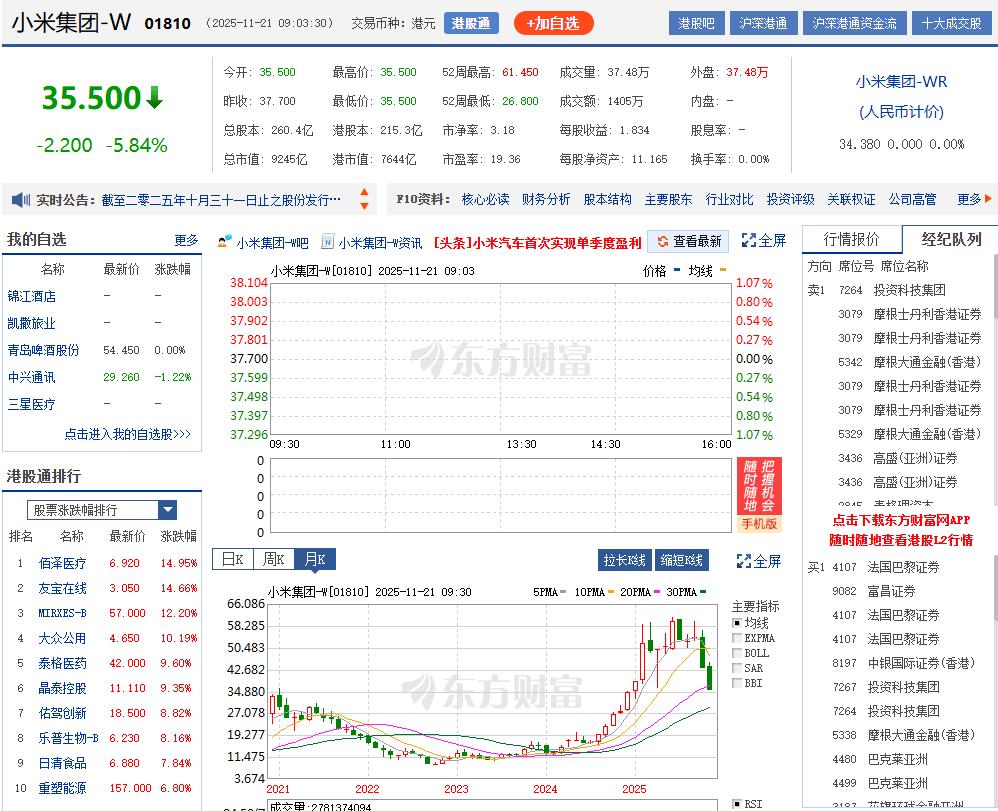Click the 小米集团-W资讯 news icon

[328, 241]
